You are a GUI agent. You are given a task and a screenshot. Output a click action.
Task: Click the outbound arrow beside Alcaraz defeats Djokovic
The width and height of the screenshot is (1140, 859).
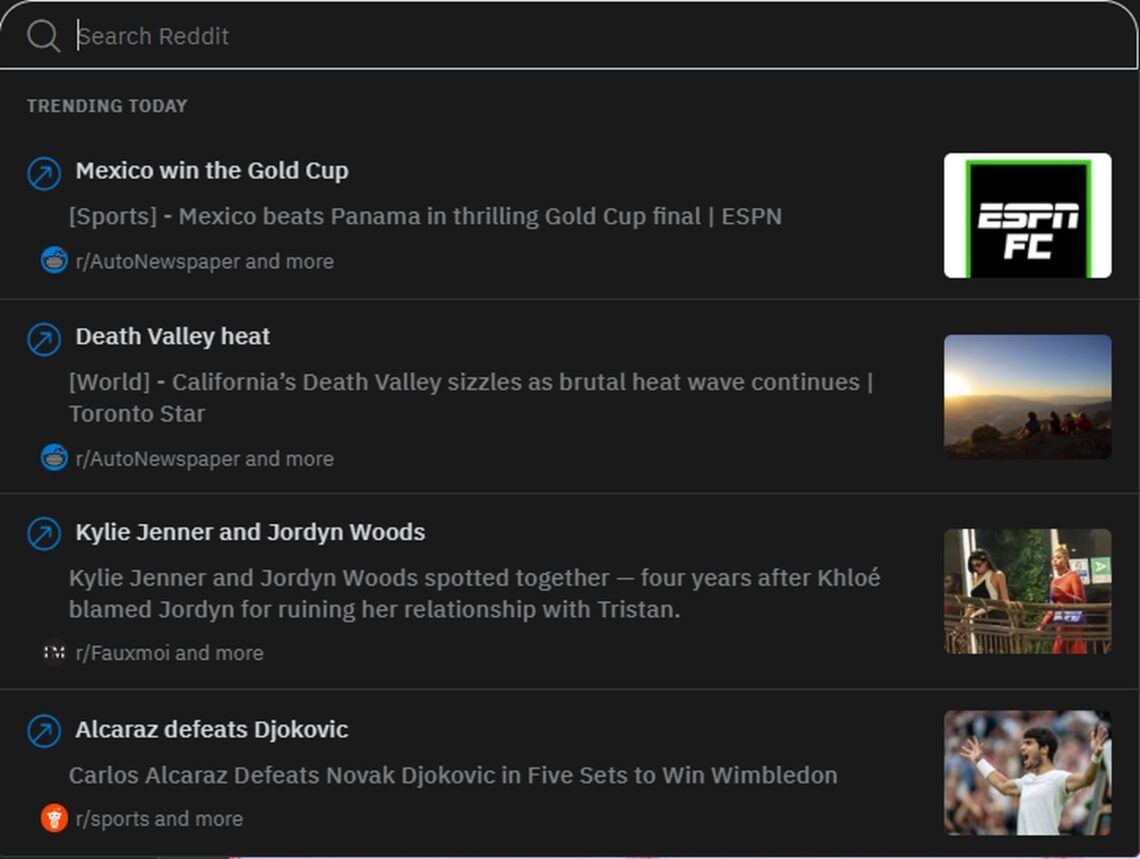(41, 730)
